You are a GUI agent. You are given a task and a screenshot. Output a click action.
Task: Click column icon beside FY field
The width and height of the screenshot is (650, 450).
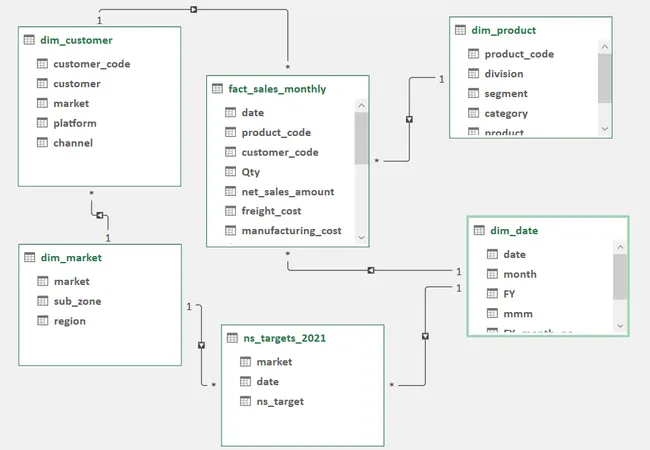click(492, 293)
